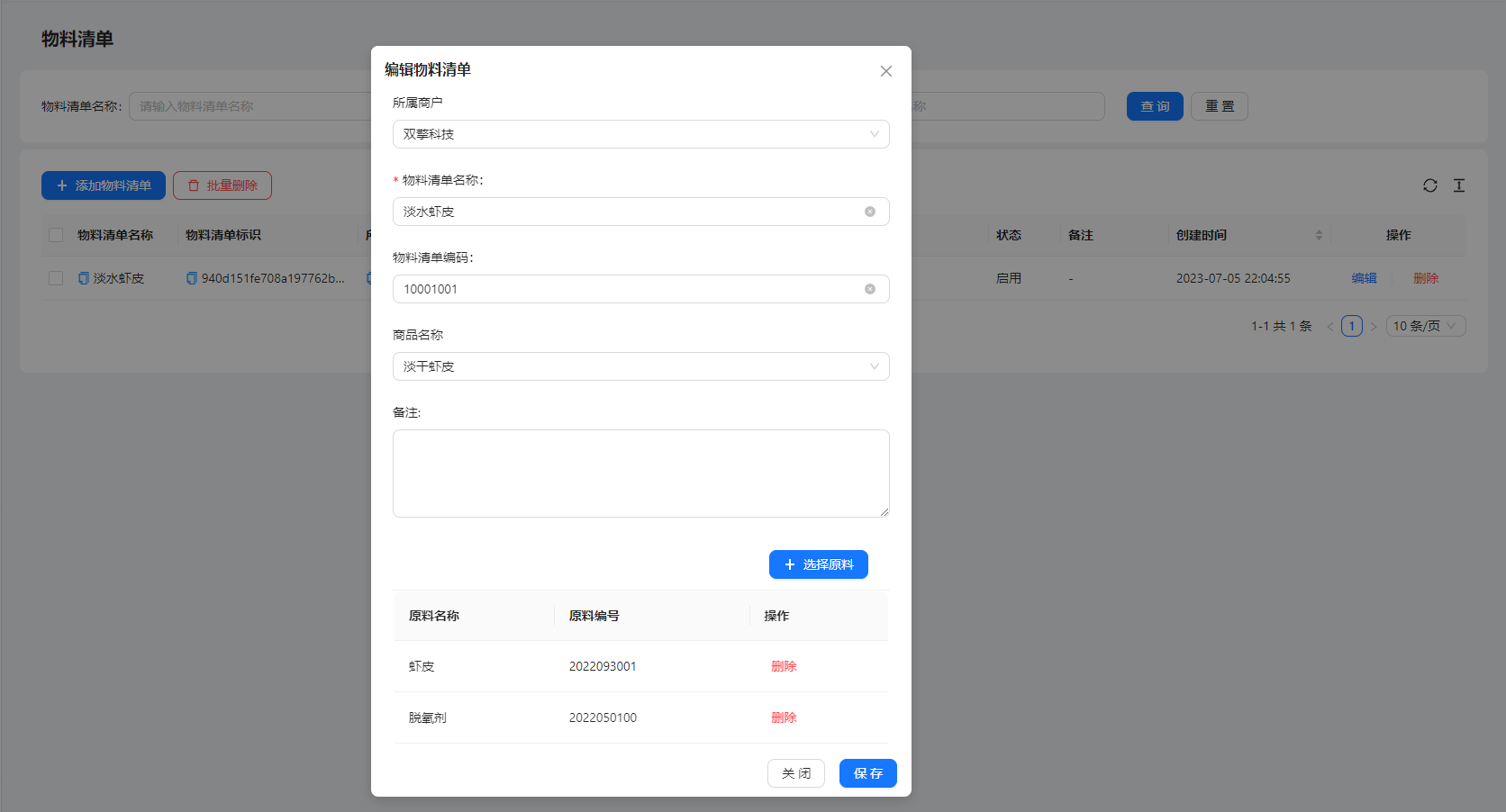The height and width of the screenshot is (812, 1506).
Task: Save the edited material list with 保存
Action: pyautogui.click(x=868, y=773)
